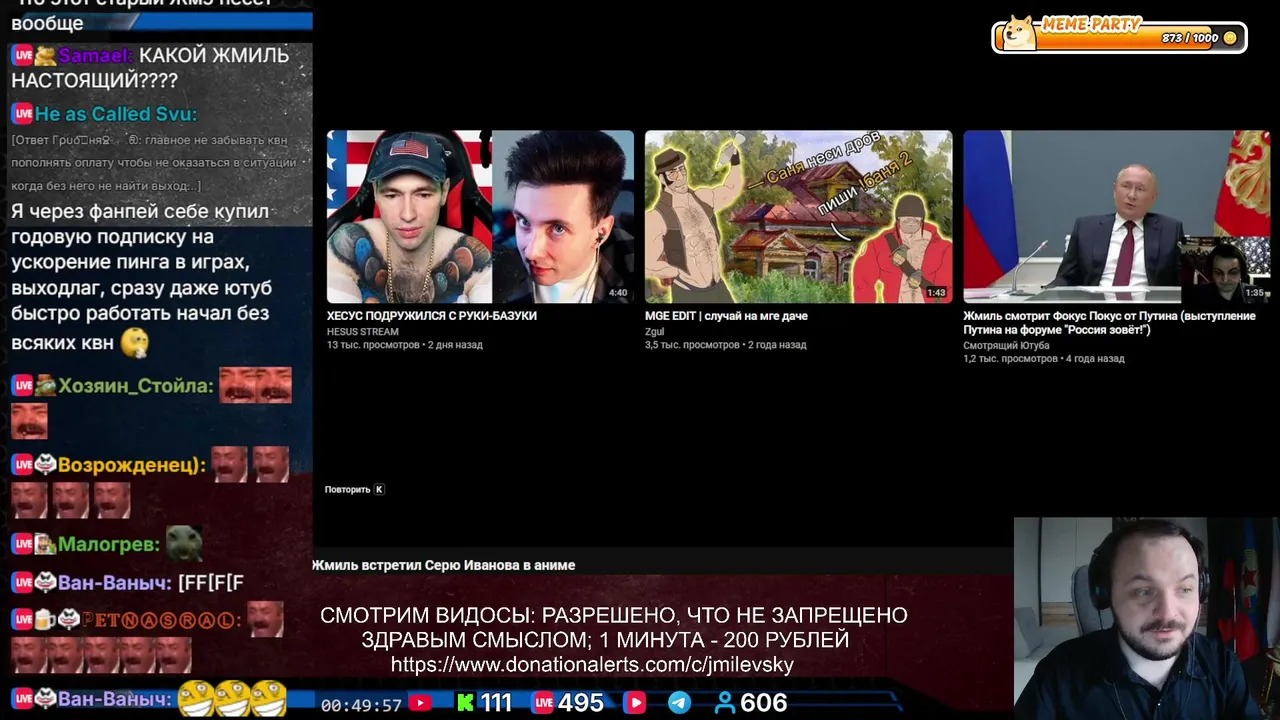Click the video title Жмиль встретил Серю Иванова в аниме

pyautogui.click(x=443, y=565)
